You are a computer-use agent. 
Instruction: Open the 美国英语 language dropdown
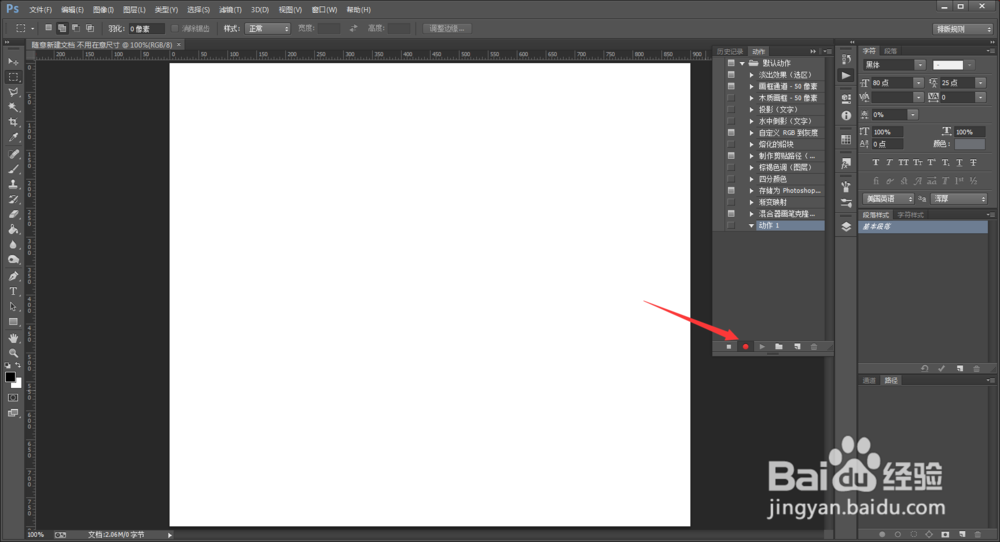888,199
